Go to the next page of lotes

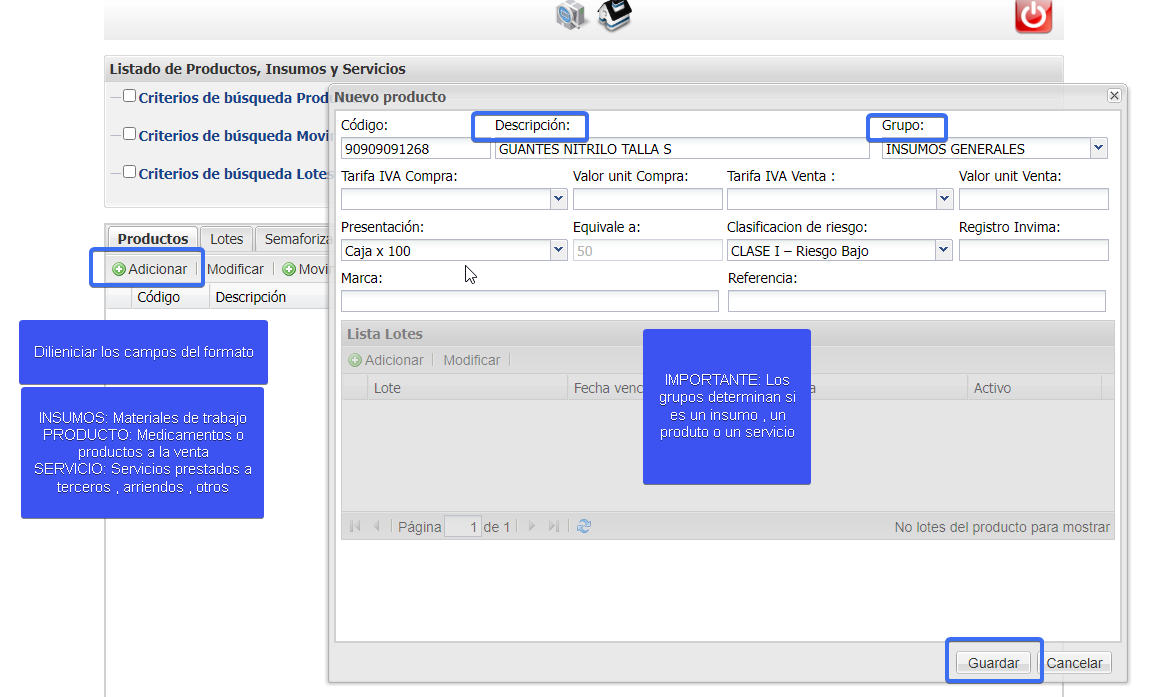531,526
